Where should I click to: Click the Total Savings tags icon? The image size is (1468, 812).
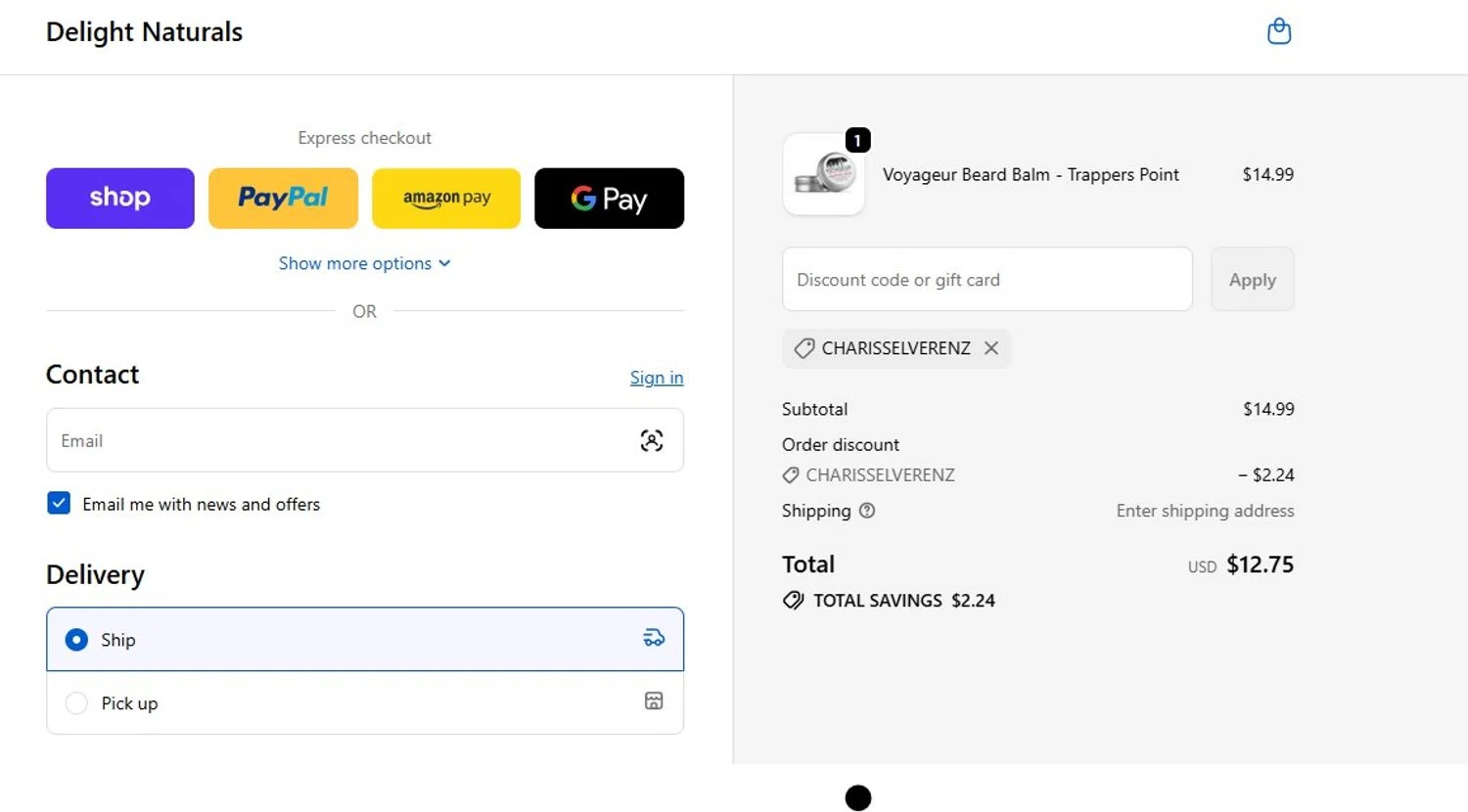(x=793, y=601)
